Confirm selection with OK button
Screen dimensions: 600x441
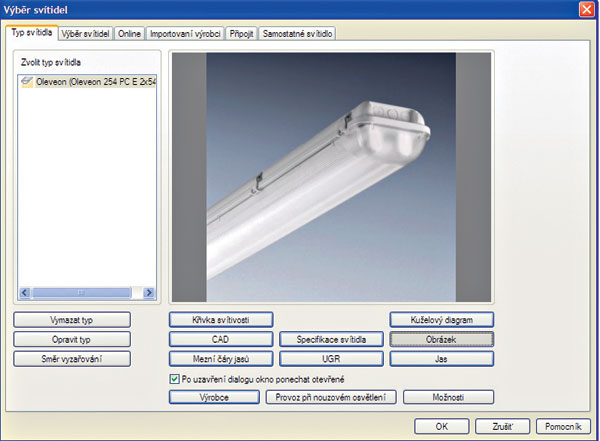(x=441, y=424)
